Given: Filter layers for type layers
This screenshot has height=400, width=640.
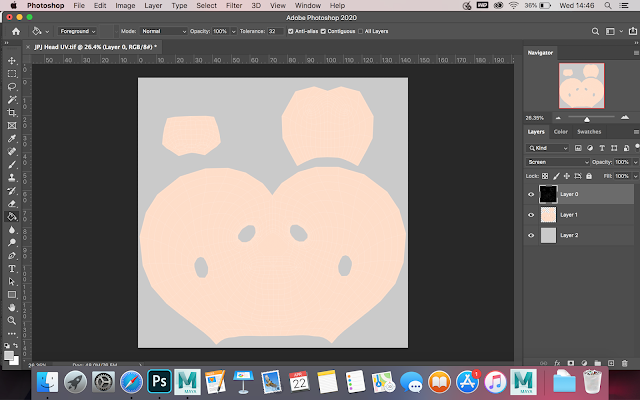Looking at the screenshot, I should [x=602, y=148].
